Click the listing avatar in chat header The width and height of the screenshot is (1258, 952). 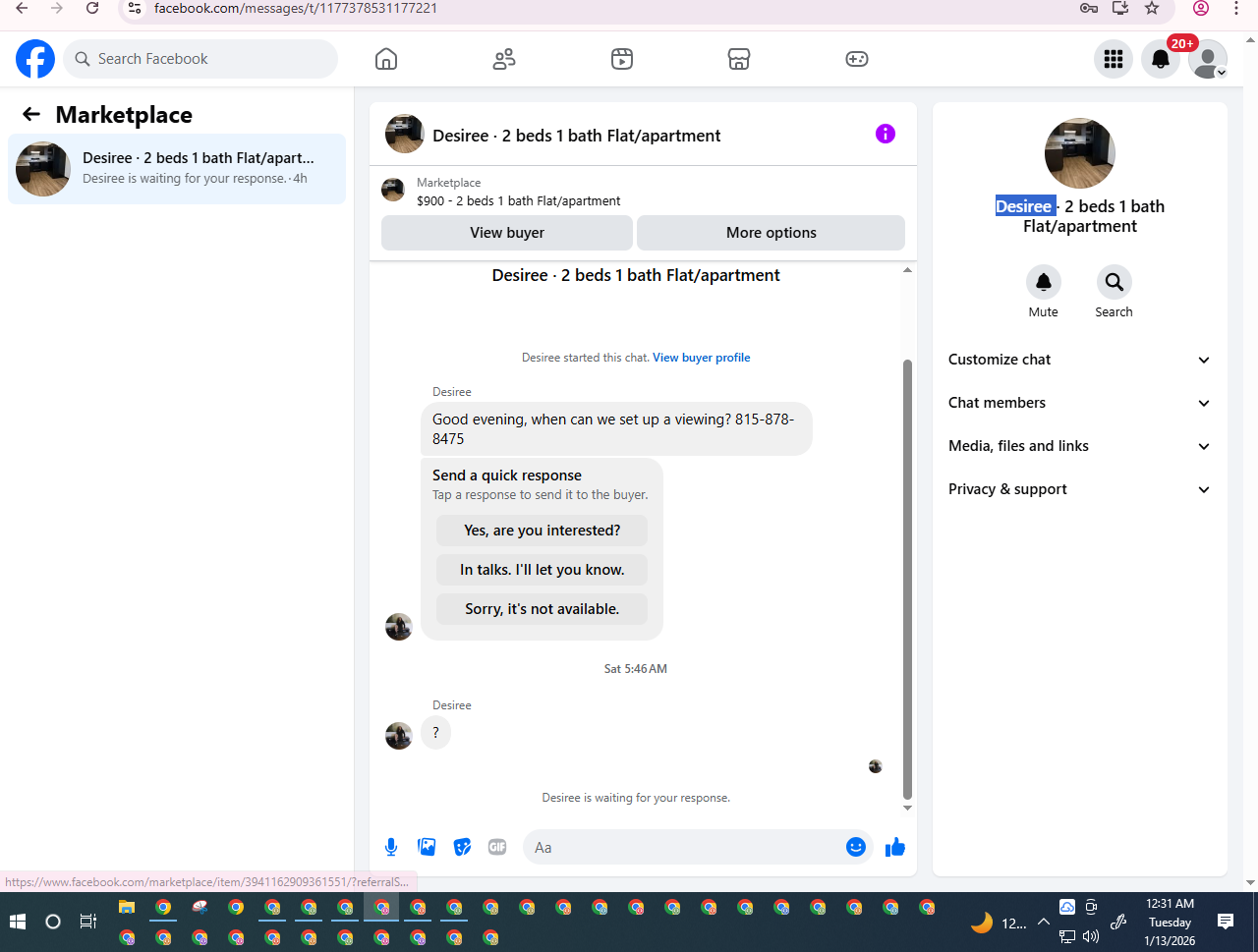tap(405, 134)
